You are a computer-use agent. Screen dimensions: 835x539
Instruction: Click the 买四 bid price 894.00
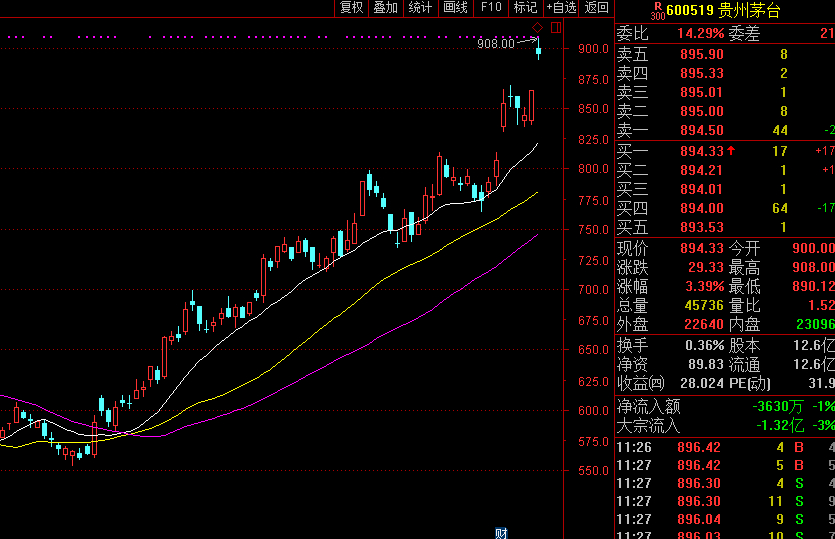click(x=701, y=208)
